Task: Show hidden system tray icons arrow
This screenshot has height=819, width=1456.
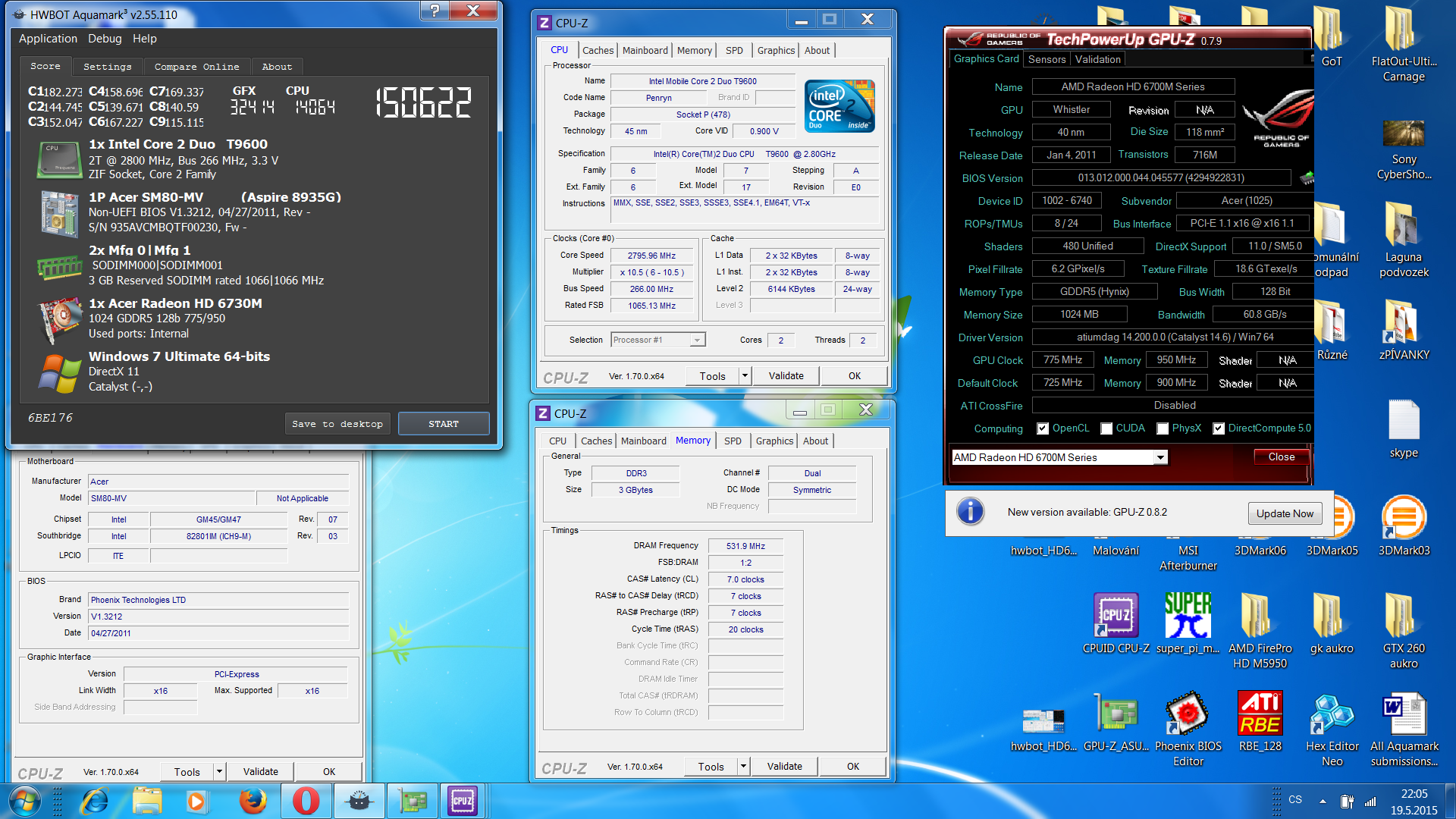Action: coord(1323,801)
